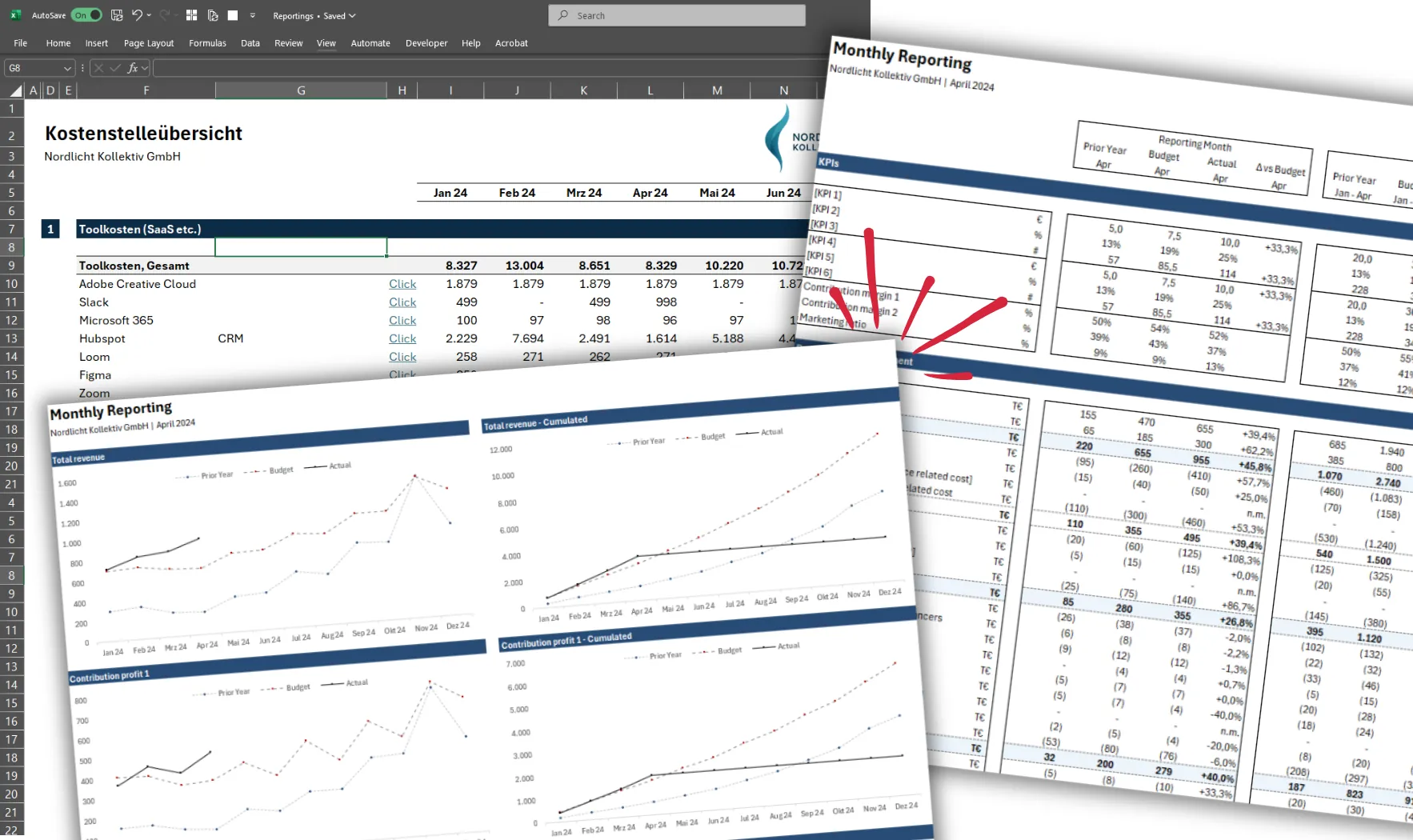This screenshot has width=1413, height=840.
Task: Select the Slack value 998 cell
Action: tap(666, 302)
